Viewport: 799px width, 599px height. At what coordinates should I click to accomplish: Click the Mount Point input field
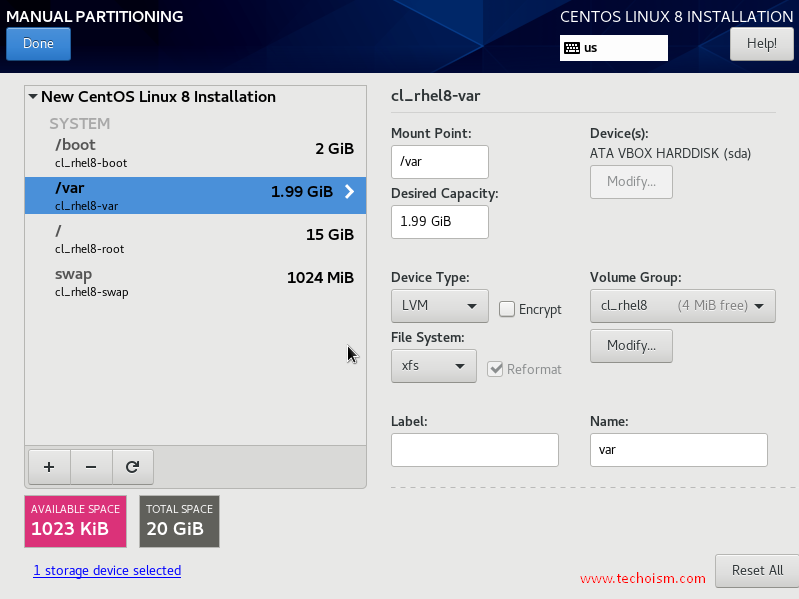pyautogui.click(x=439, y=162)
